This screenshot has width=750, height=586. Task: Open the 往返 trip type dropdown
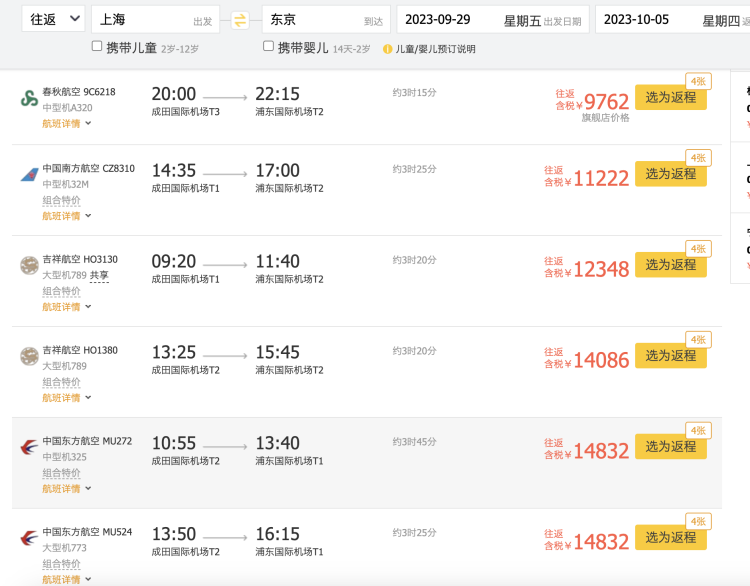[x=53, y=19]
